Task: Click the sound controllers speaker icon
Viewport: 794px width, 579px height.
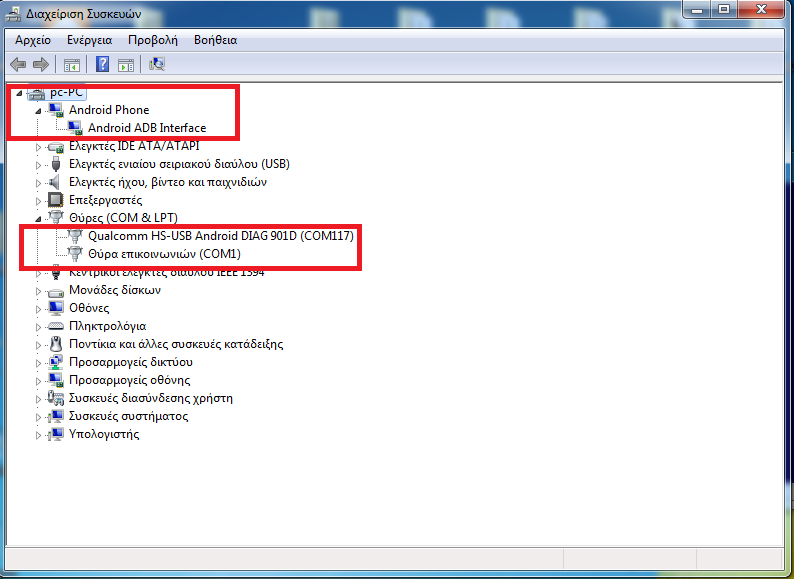Action: 55,182
